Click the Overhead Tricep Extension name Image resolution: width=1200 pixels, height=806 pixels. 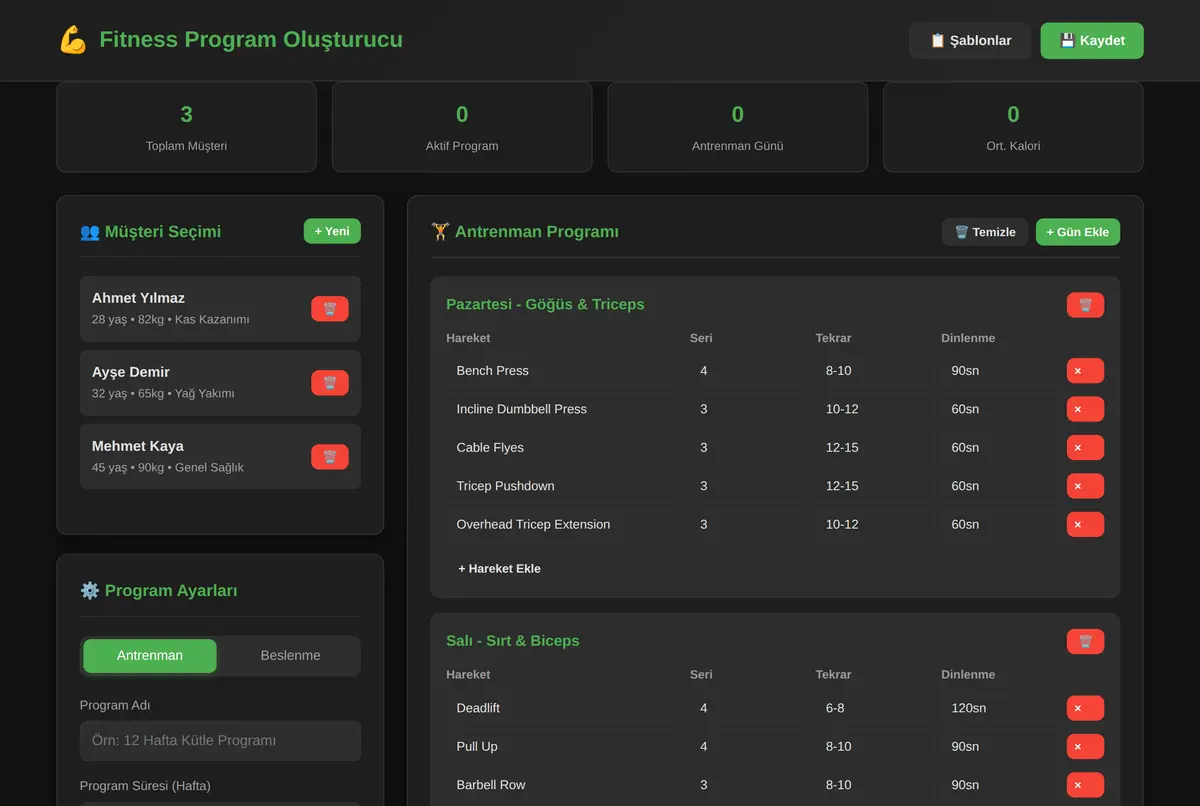pyautogui.click(x=533, y=524)
